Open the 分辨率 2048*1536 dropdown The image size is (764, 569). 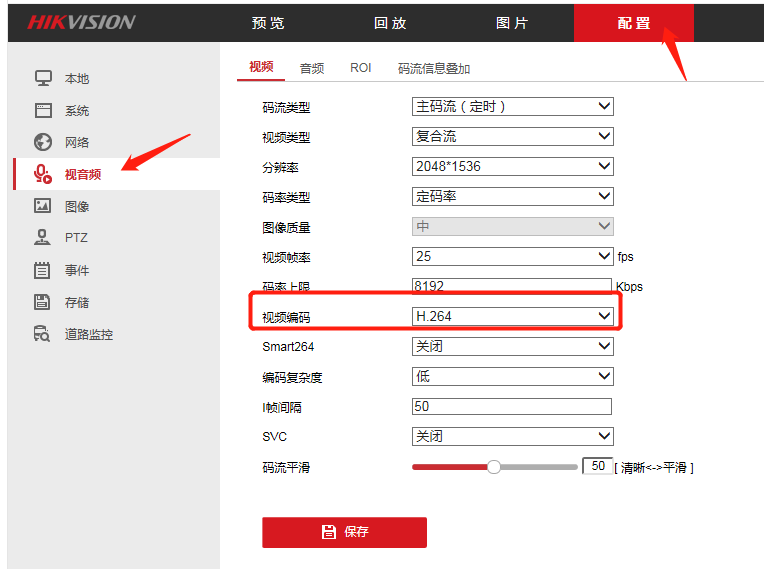pyautogui.click(x=512, y=166)
